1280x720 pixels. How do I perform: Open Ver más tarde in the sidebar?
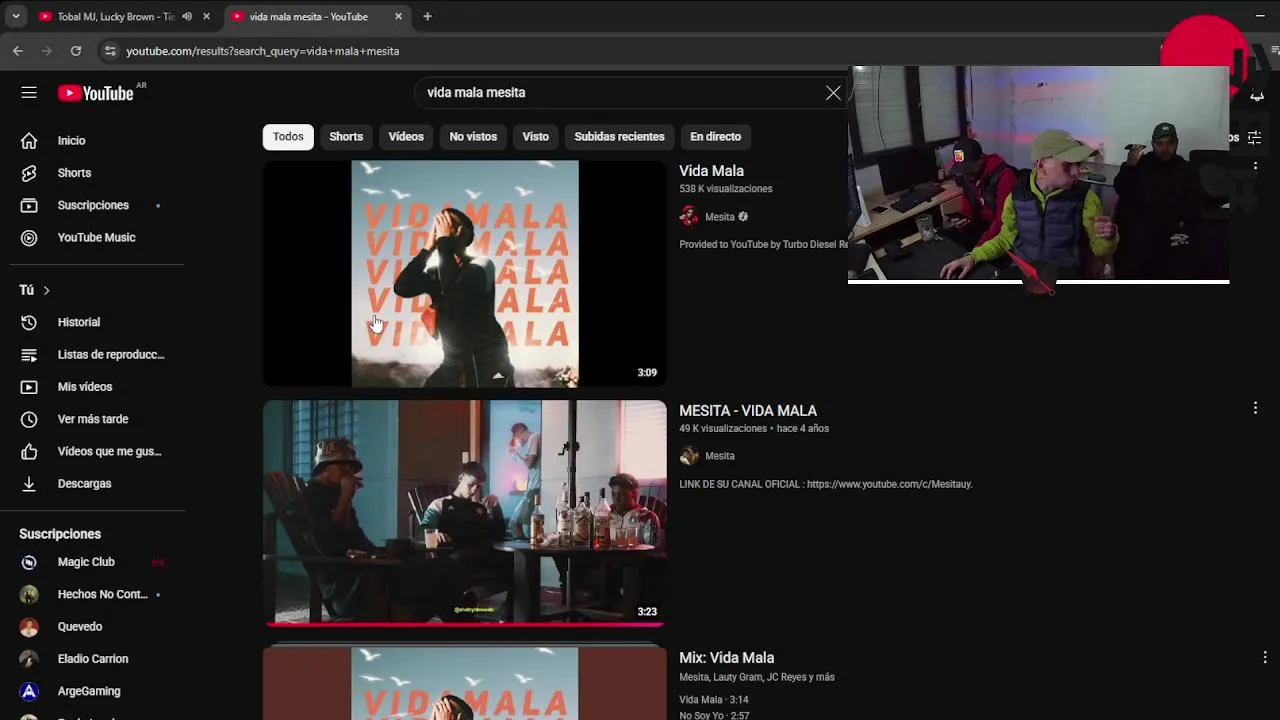(92, 419)
